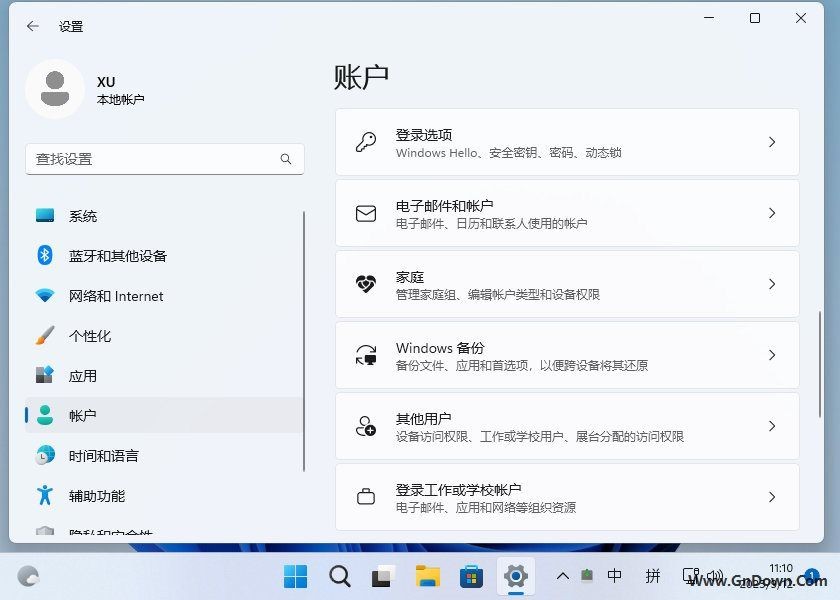Open Microsoft Store from the taskbar

point(469,576)
